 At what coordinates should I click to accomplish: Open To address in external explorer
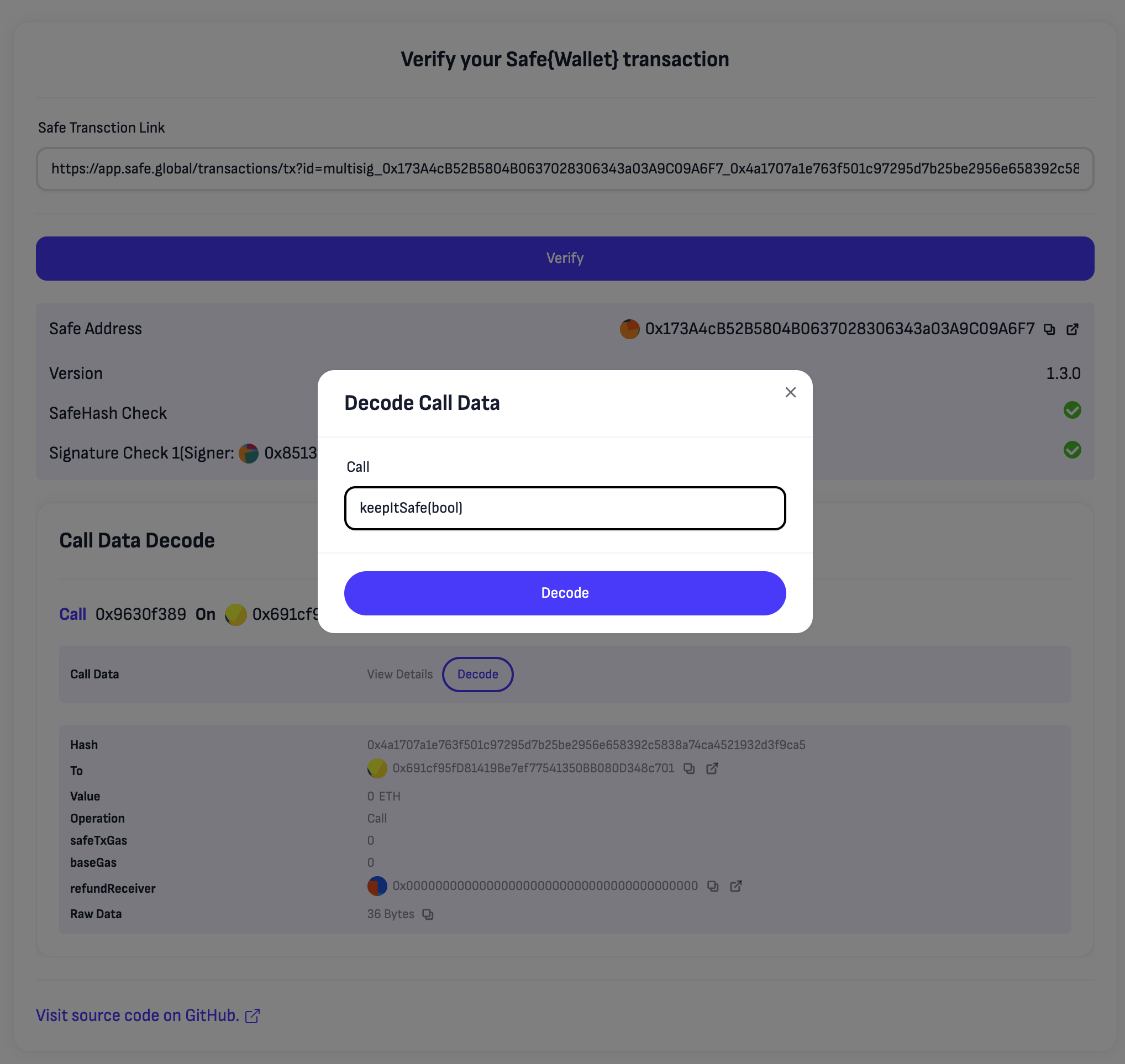[712, 768]
